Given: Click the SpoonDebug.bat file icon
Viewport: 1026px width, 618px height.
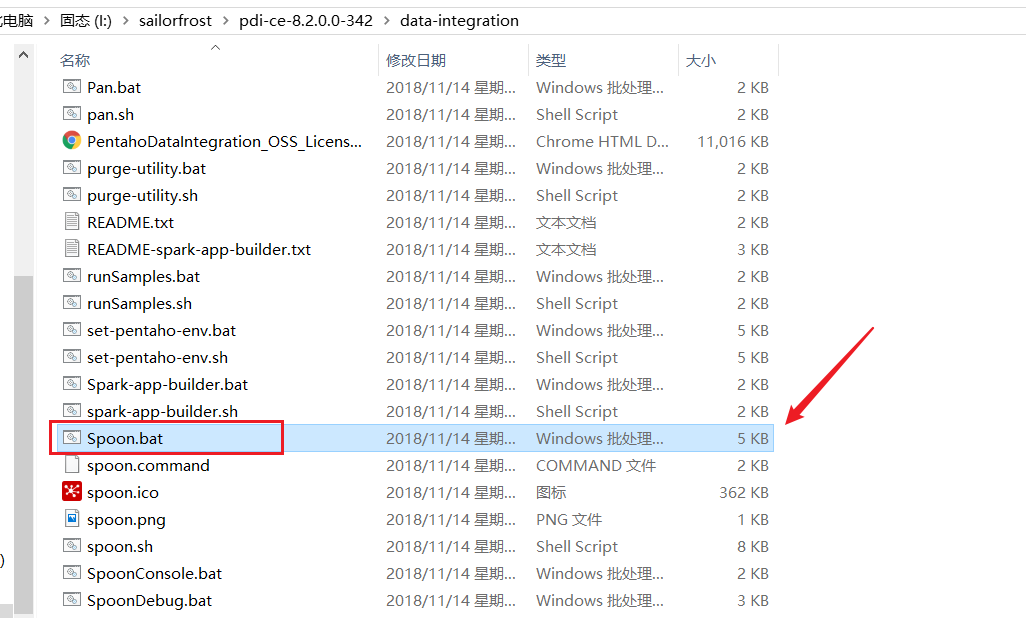Looking at the screenshot, I should [71, 599].
